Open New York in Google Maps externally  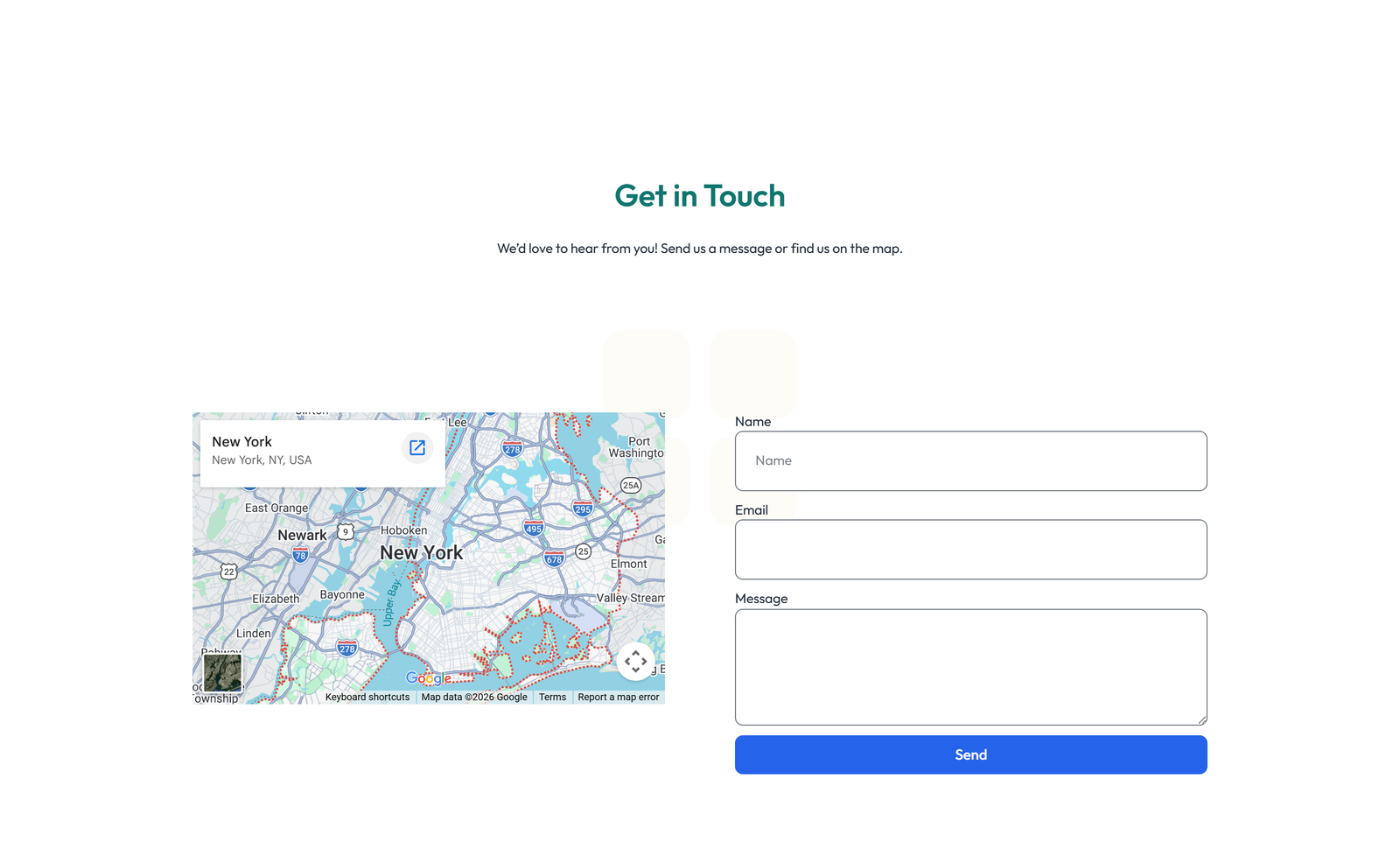pyautogui.click(x=417, y=447)
